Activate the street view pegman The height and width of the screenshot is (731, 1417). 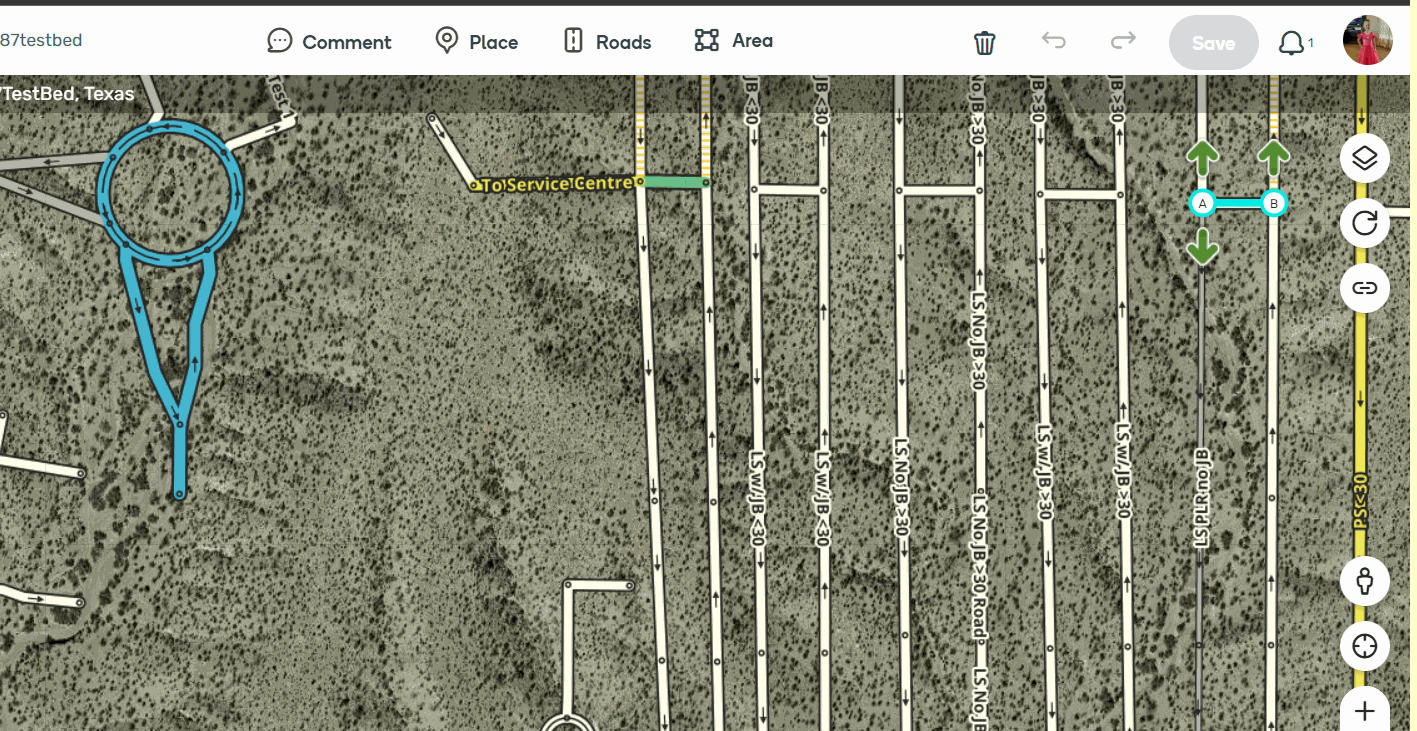pyautogui.click(x=1364, y=580)
